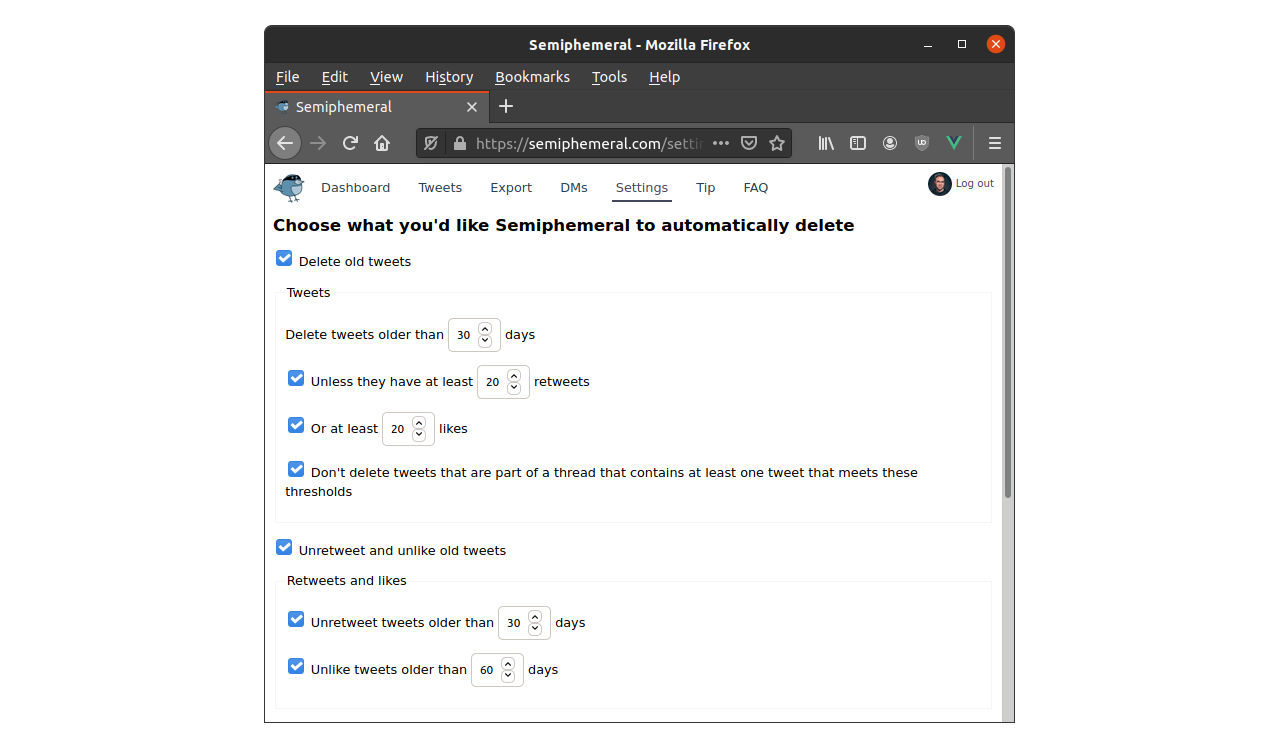Viewport: 1280px width, 750px height.
Task: Open the Firefox account icon
Action: [x=890, y=143]
